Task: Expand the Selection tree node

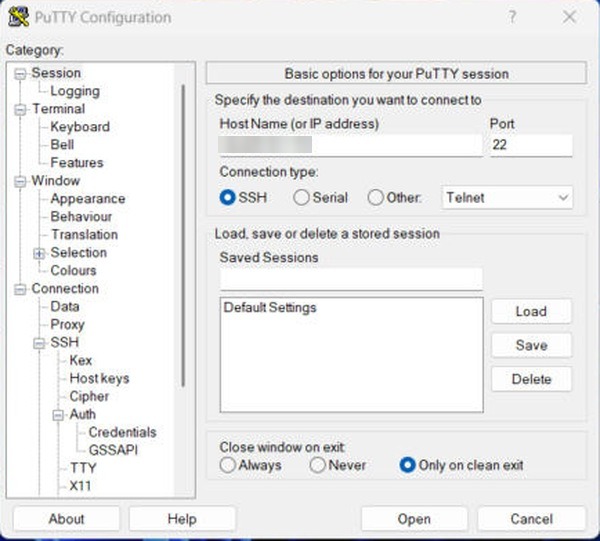Action: 39,253
